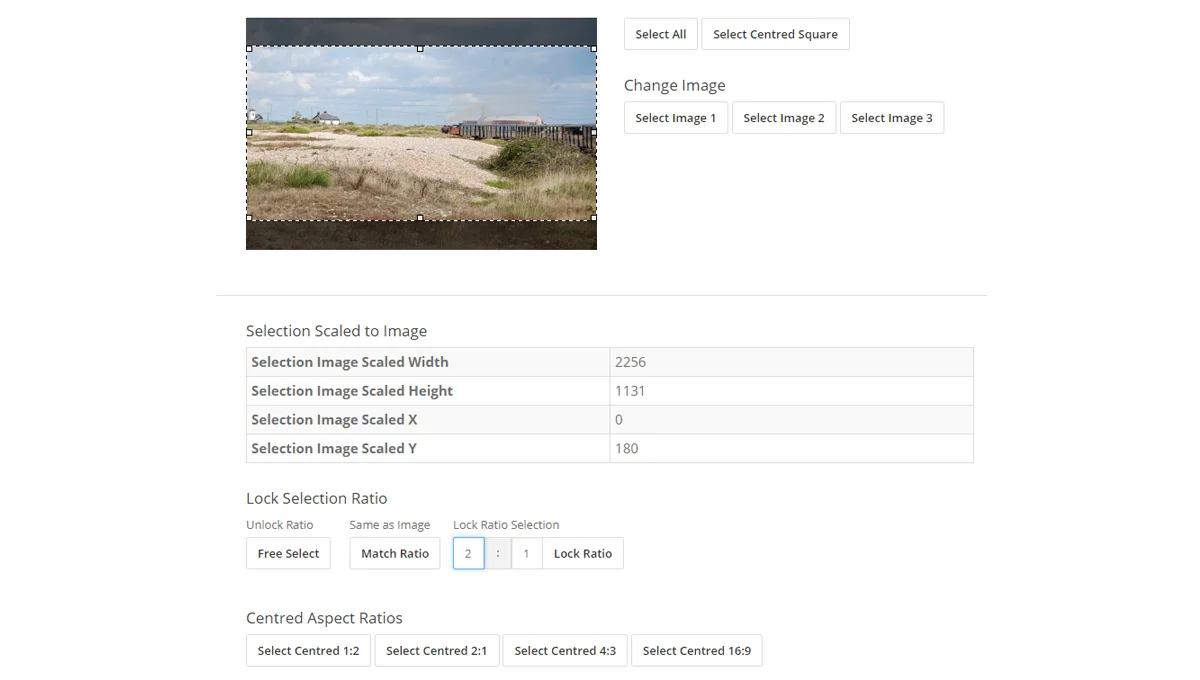1200x680 pixels.
Task: Click the top-center crop selection handle
Action: 420,48
